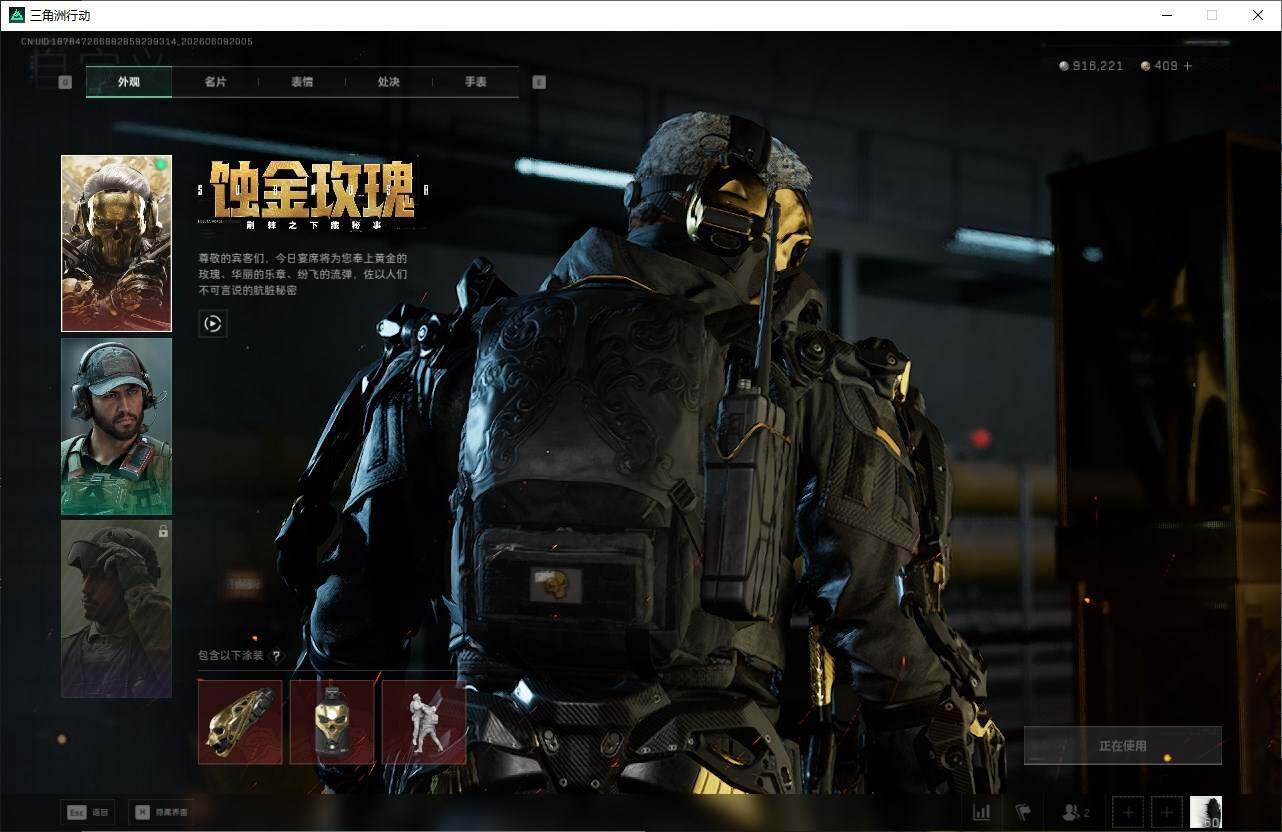The width and height of the screenshot is (1282, 832).
Task: Open the 名片 tab
Action: click(215, 82)
